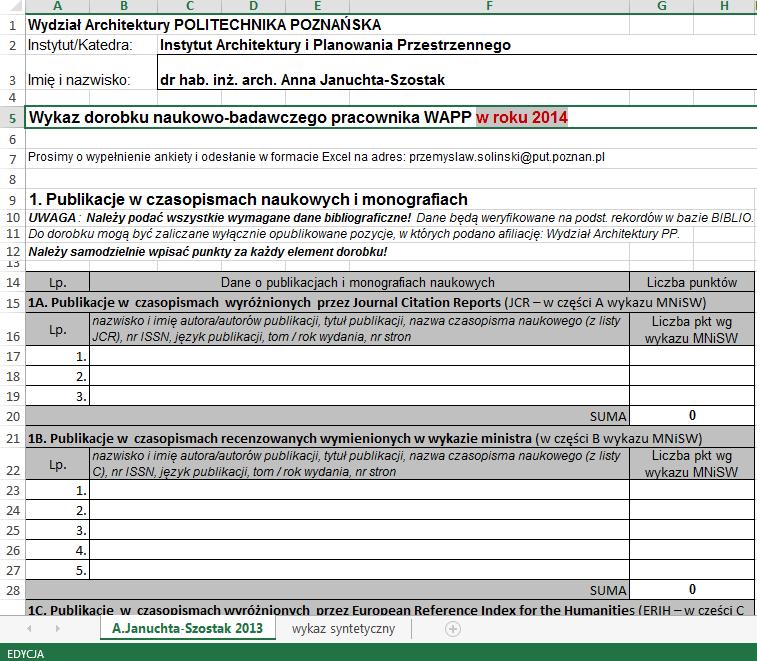Click publication entry cell in row 27
This screenshot has height=661, width=757.
click(x=359, y=570)
